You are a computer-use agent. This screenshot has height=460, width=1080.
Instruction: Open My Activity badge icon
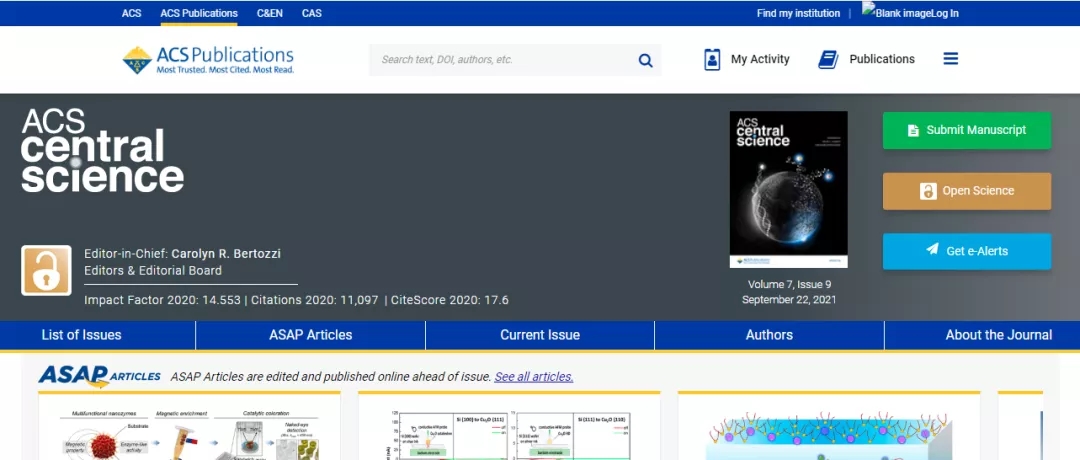click(x=712, y=59)
